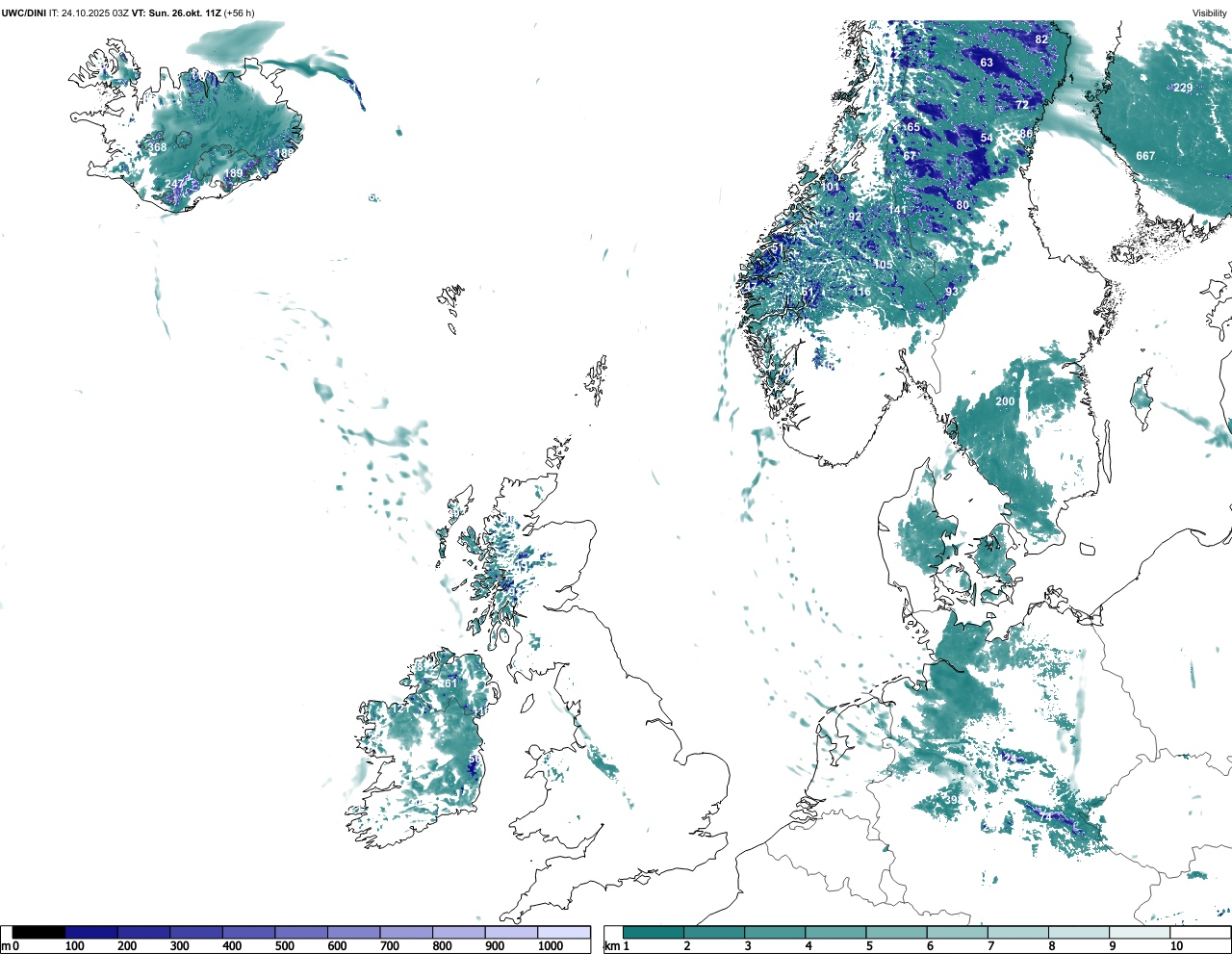The image size is (1232, 954).
Task: Click the '93' value near Swedish border
Action: [951, 292]
